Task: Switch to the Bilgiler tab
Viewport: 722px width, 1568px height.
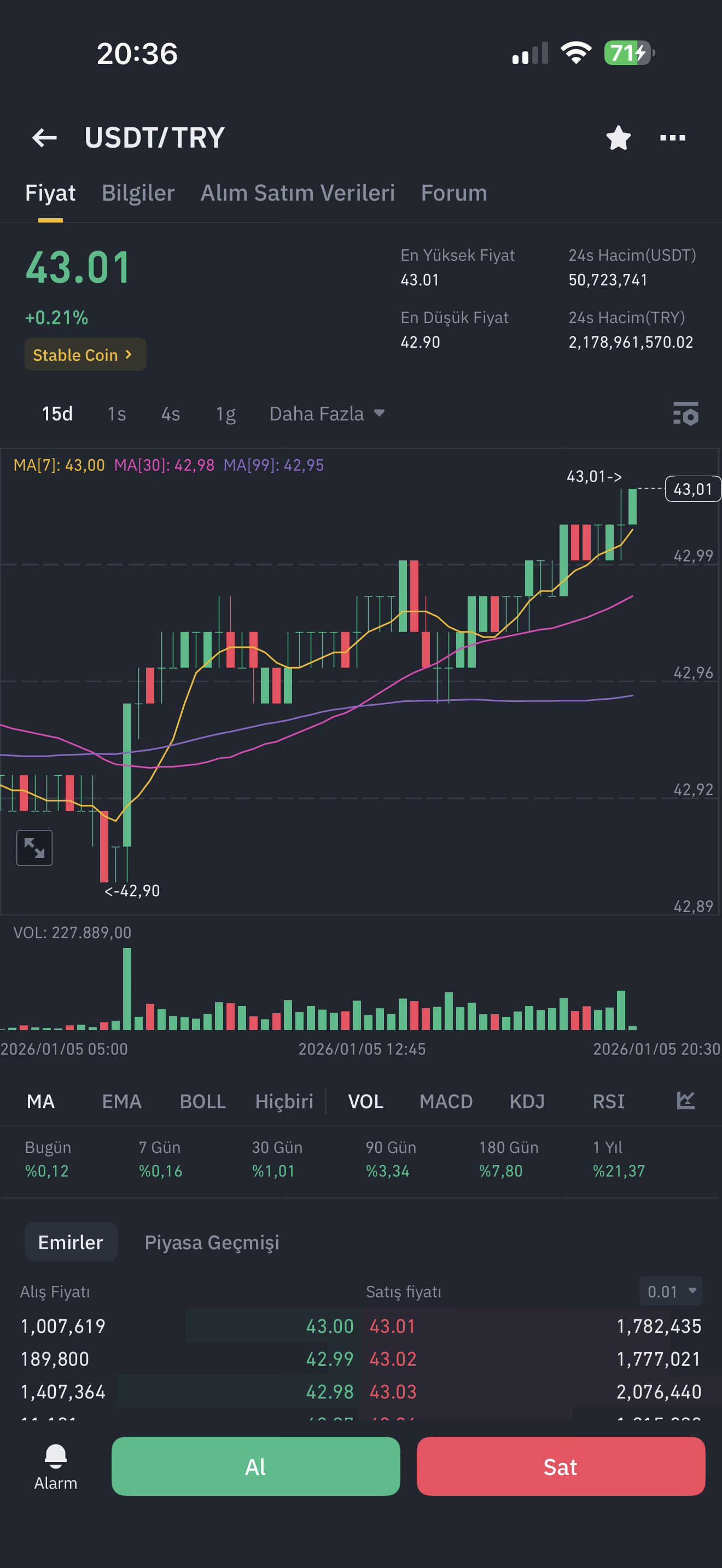Action: coord(138,193)
